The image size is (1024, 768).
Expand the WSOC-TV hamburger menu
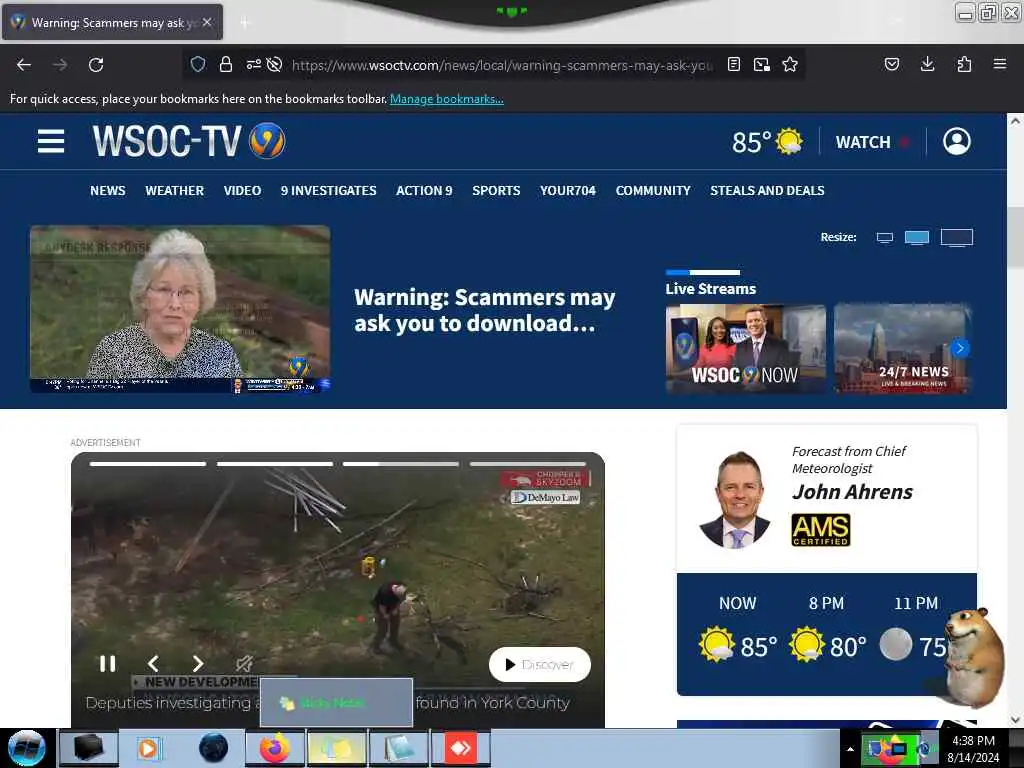51,141
